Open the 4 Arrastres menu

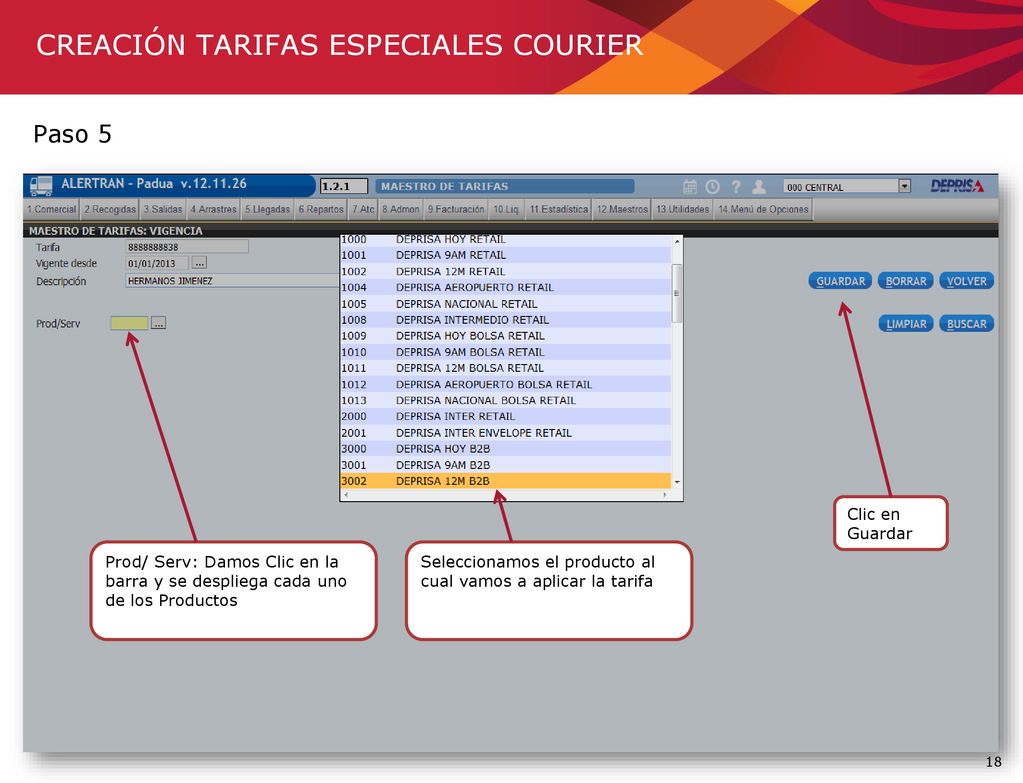[x=213, y=209]
